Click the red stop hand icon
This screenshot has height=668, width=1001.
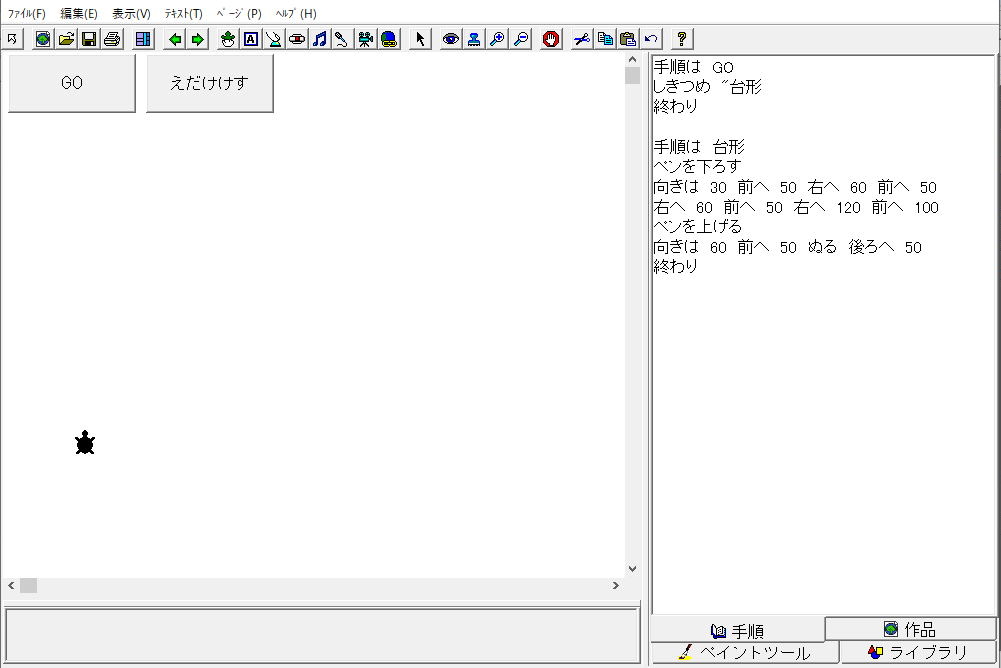coord(550,39)
